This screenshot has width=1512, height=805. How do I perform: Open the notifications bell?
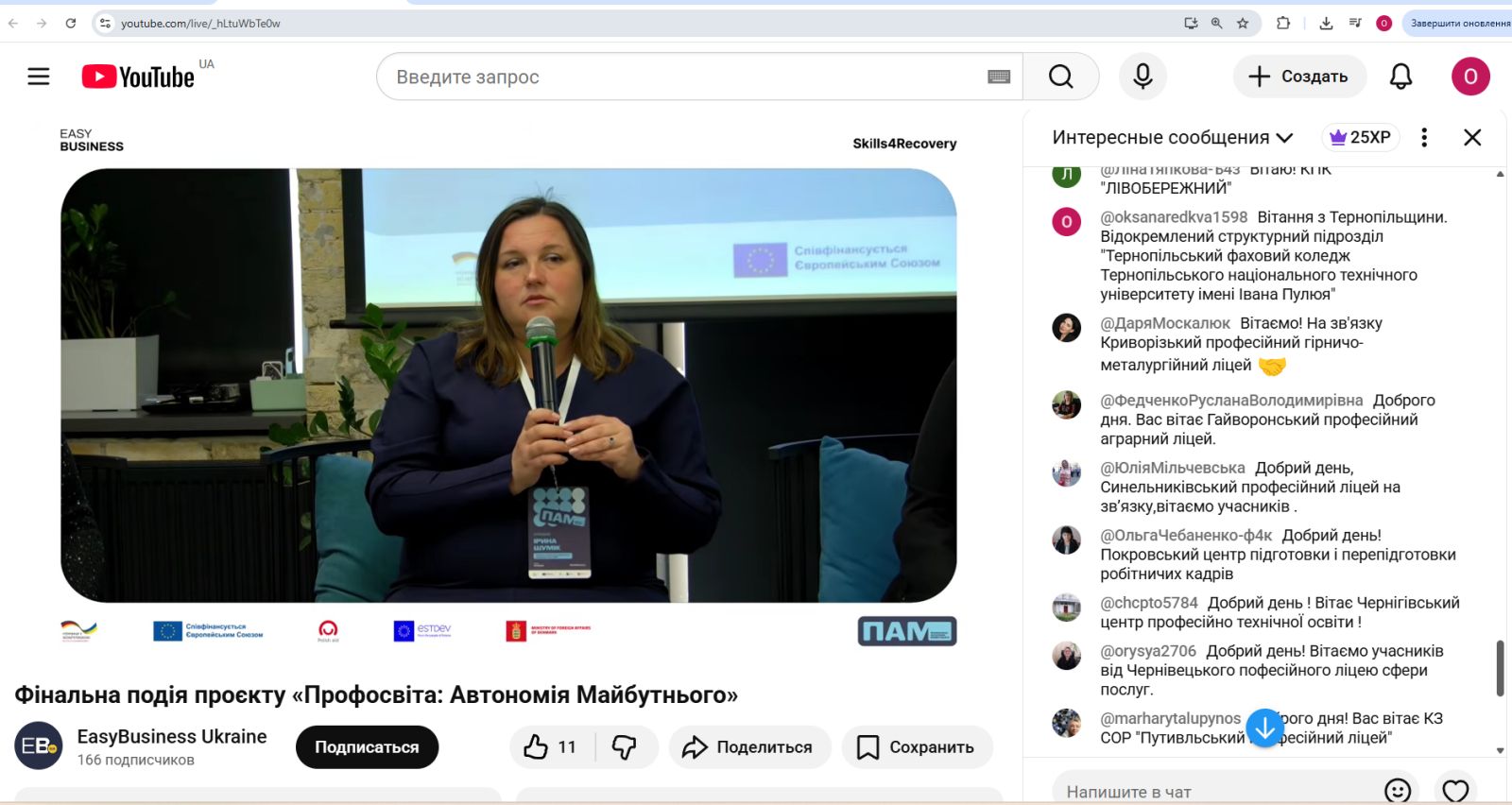click(x=1400, y=77)
